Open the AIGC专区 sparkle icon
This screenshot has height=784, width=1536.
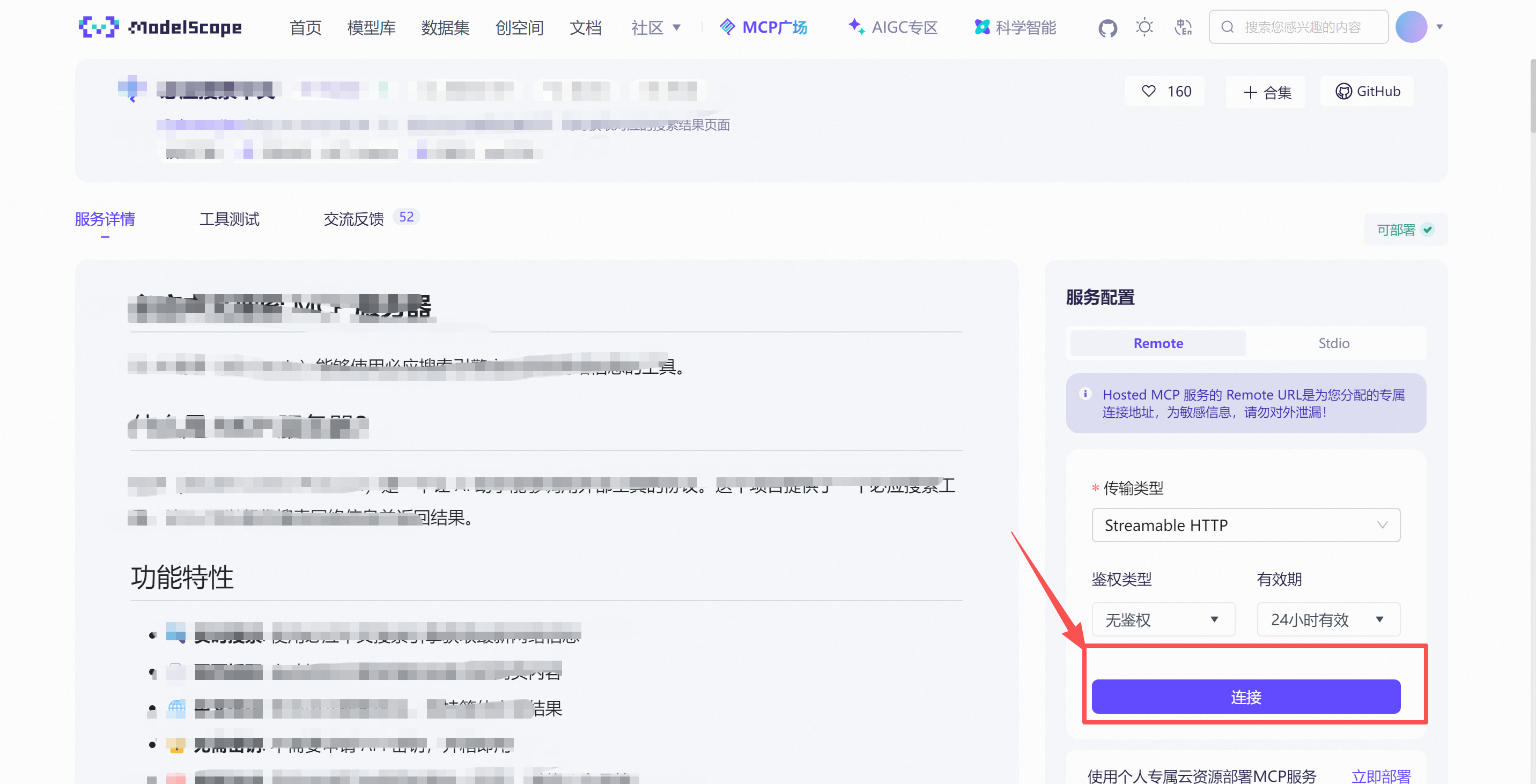click(857, 26)
